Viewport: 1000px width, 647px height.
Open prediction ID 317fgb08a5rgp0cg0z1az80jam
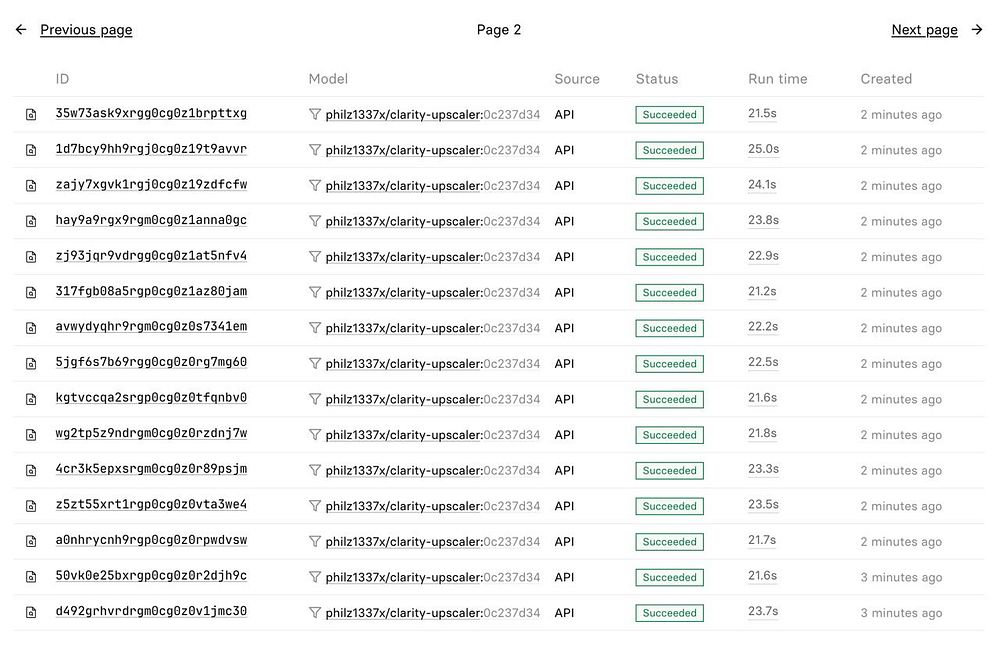click(151, 292)
